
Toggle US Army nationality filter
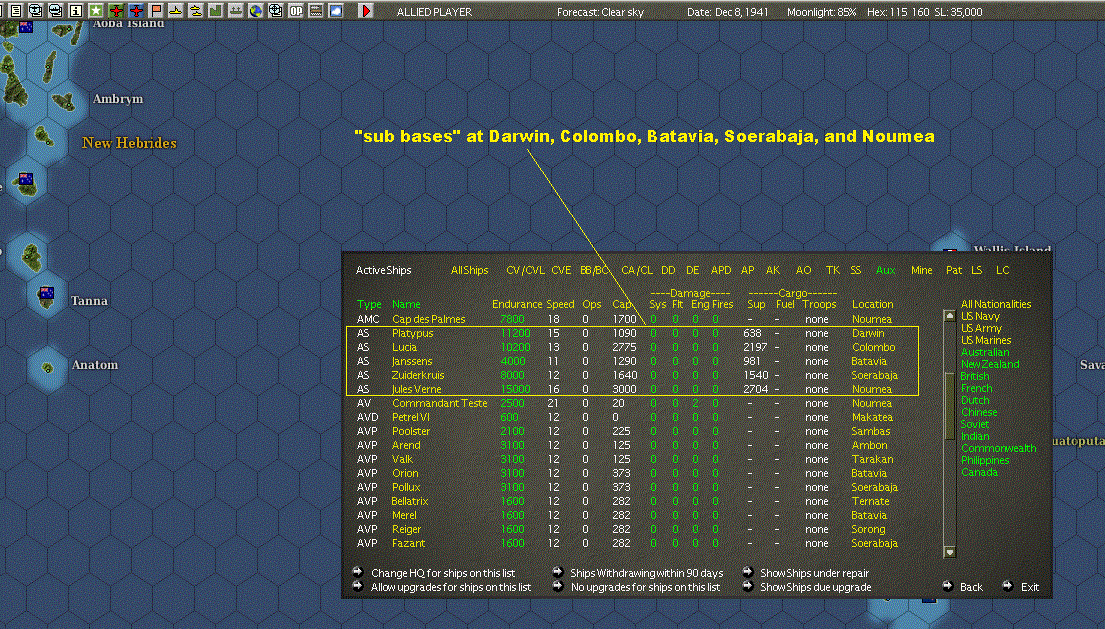981,328
